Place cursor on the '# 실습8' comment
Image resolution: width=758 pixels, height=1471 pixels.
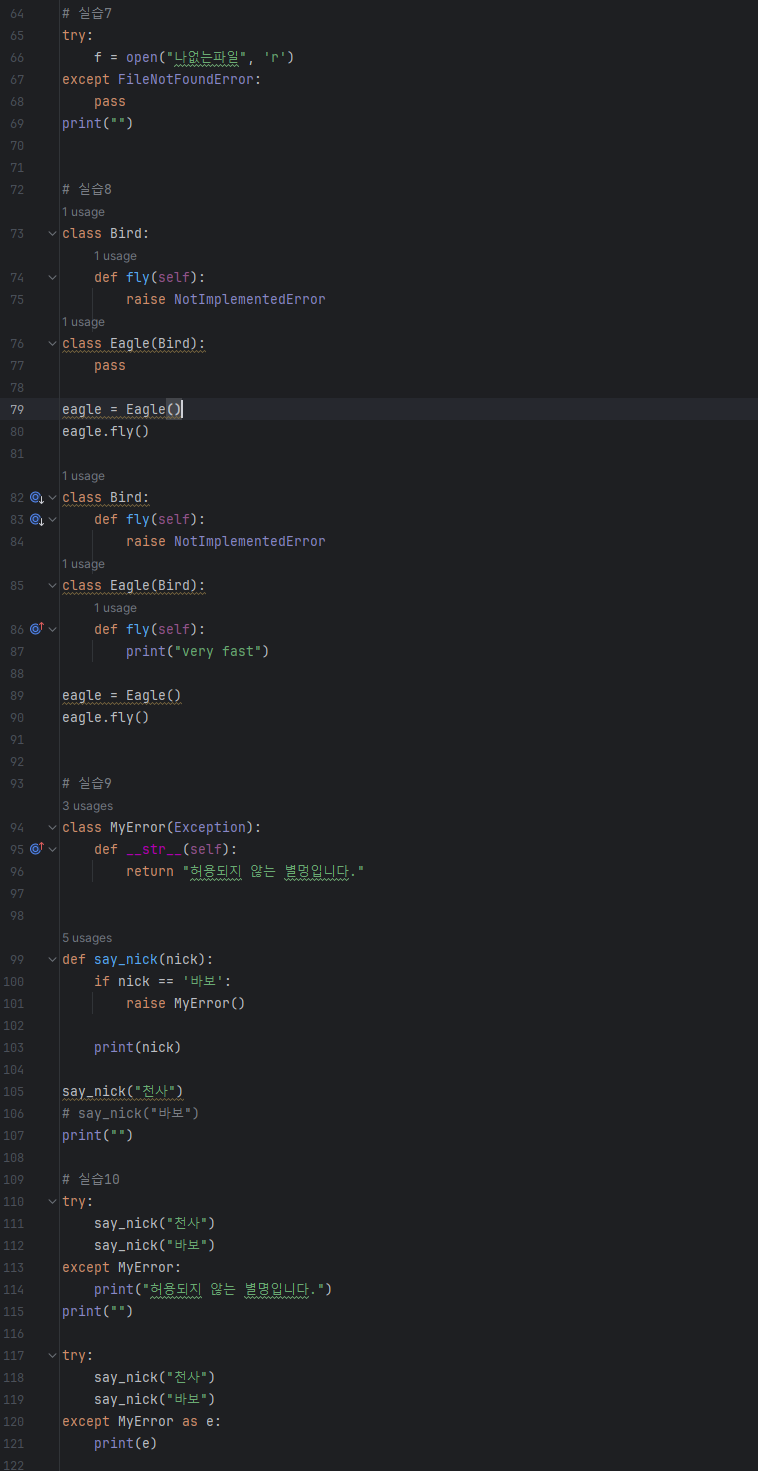(87, 189)
